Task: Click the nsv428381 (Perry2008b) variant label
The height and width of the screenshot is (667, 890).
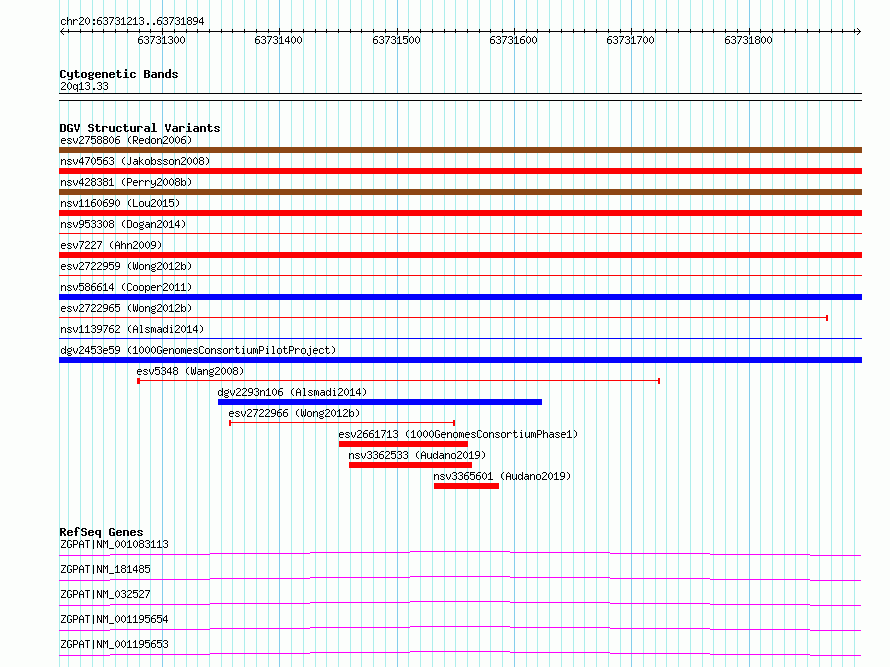Action: coord(126,182)
